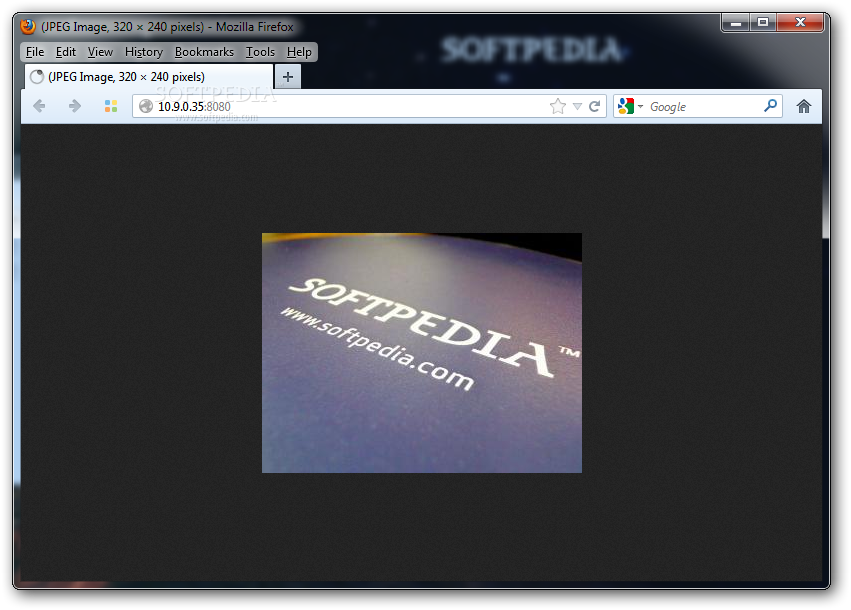Screen dimensions: 851x610
Task: Open the View menu
Action: tap(100, 52)
